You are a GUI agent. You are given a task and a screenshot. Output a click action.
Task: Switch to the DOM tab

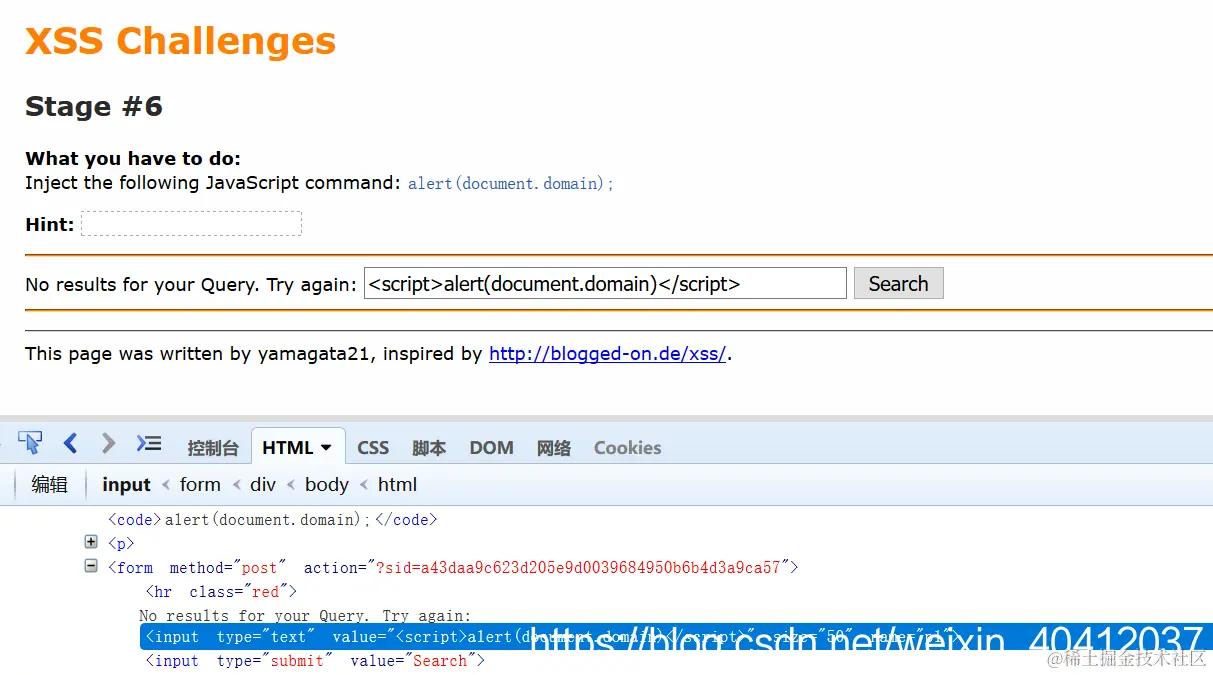491,448
